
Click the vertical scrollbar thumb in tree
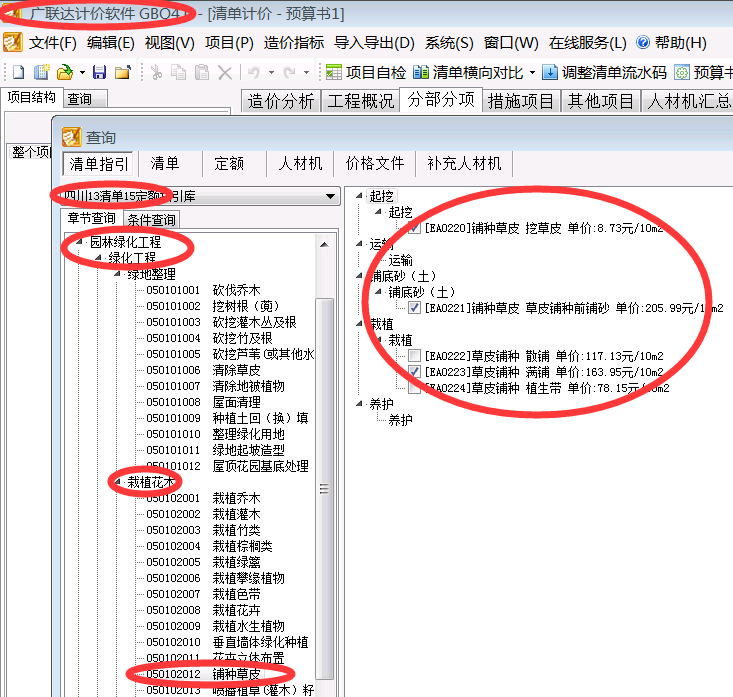tap(324, 488)
